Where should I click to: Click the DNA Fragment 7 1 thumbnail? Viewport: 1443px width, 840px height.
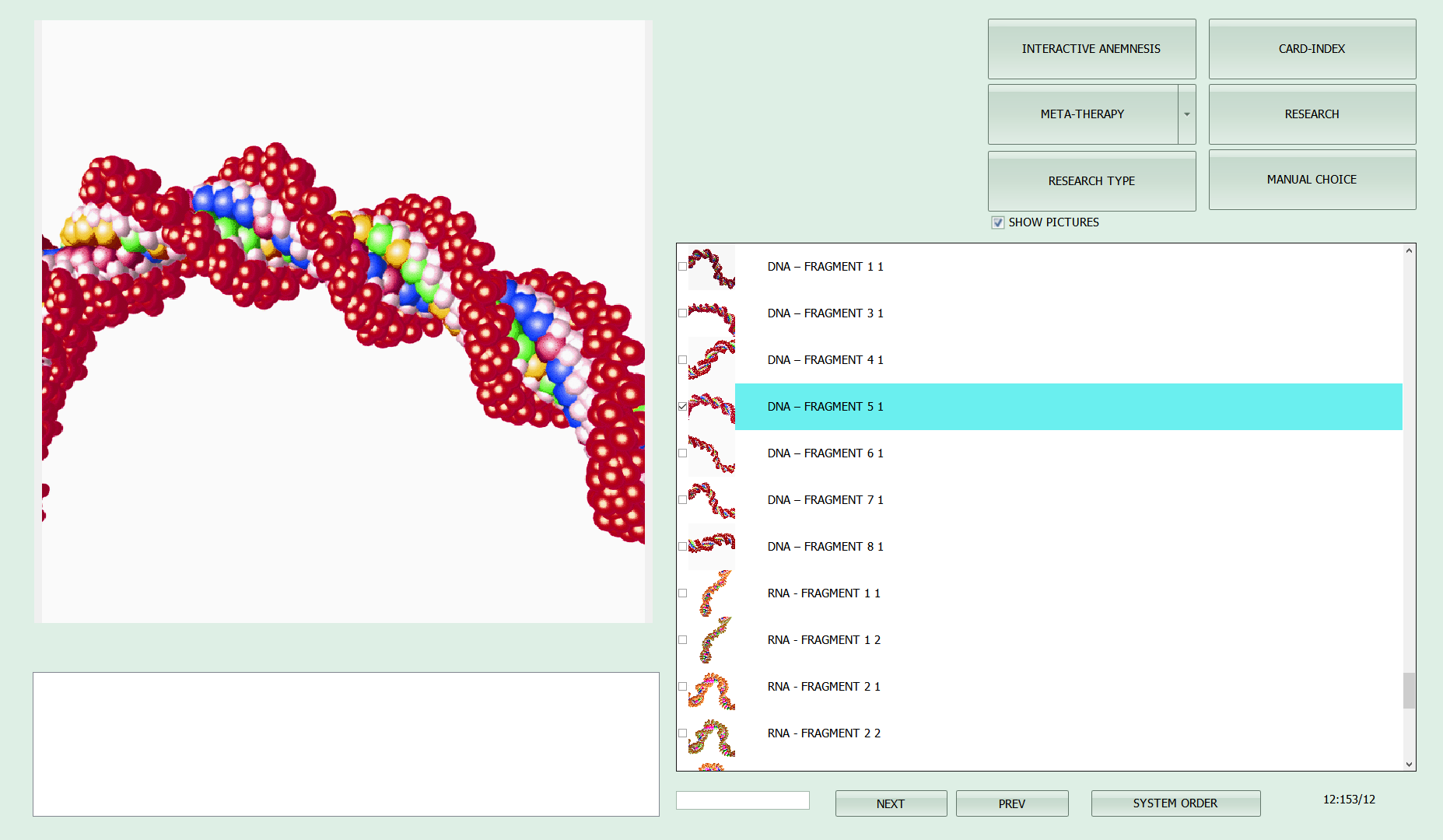711,500
